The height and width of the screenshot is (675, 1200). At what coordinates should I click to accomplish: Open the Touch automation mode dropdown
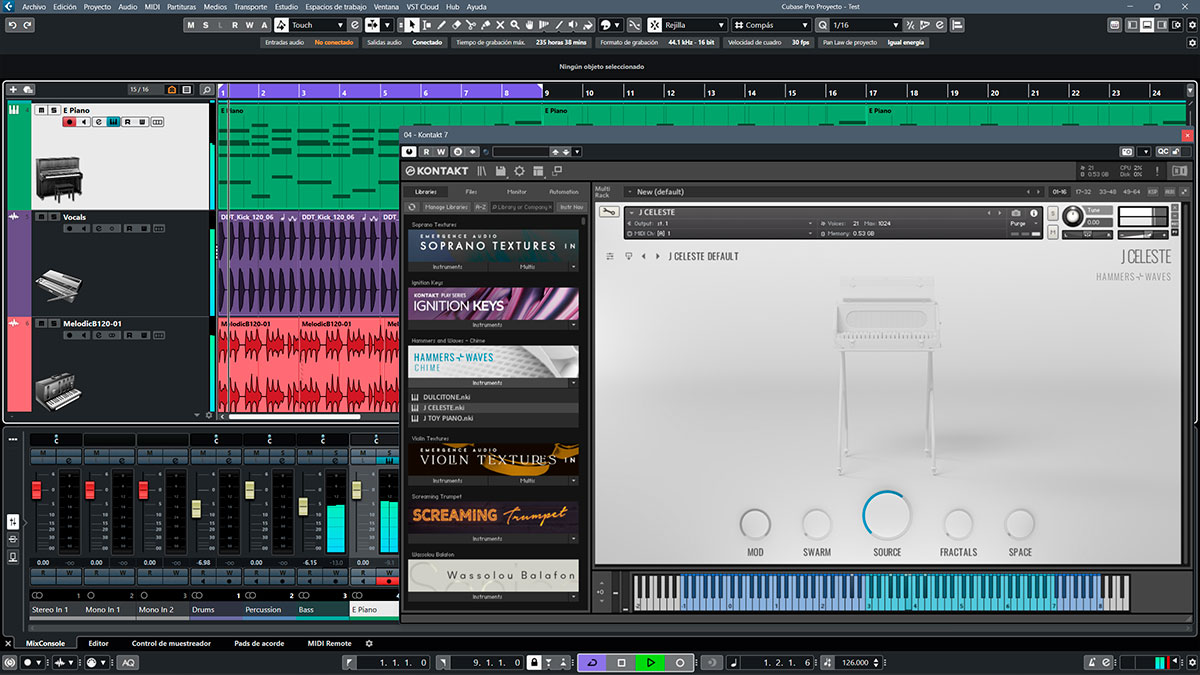[x=318, y=25]
